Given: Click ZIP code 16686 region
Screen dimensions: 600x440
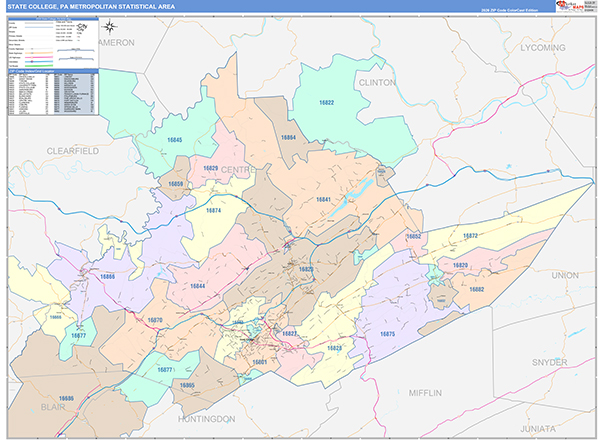Looking at the screenshot, I should (66, 398).
